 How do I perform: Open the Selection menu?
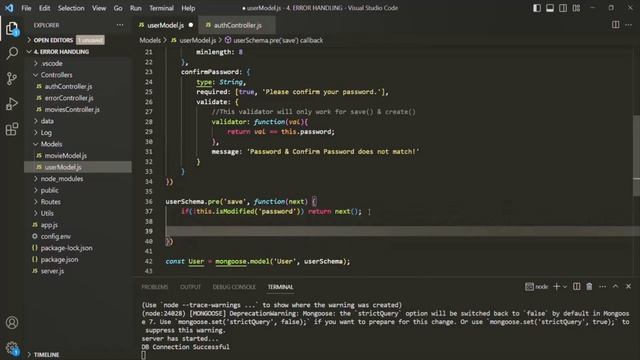(71, 8)
